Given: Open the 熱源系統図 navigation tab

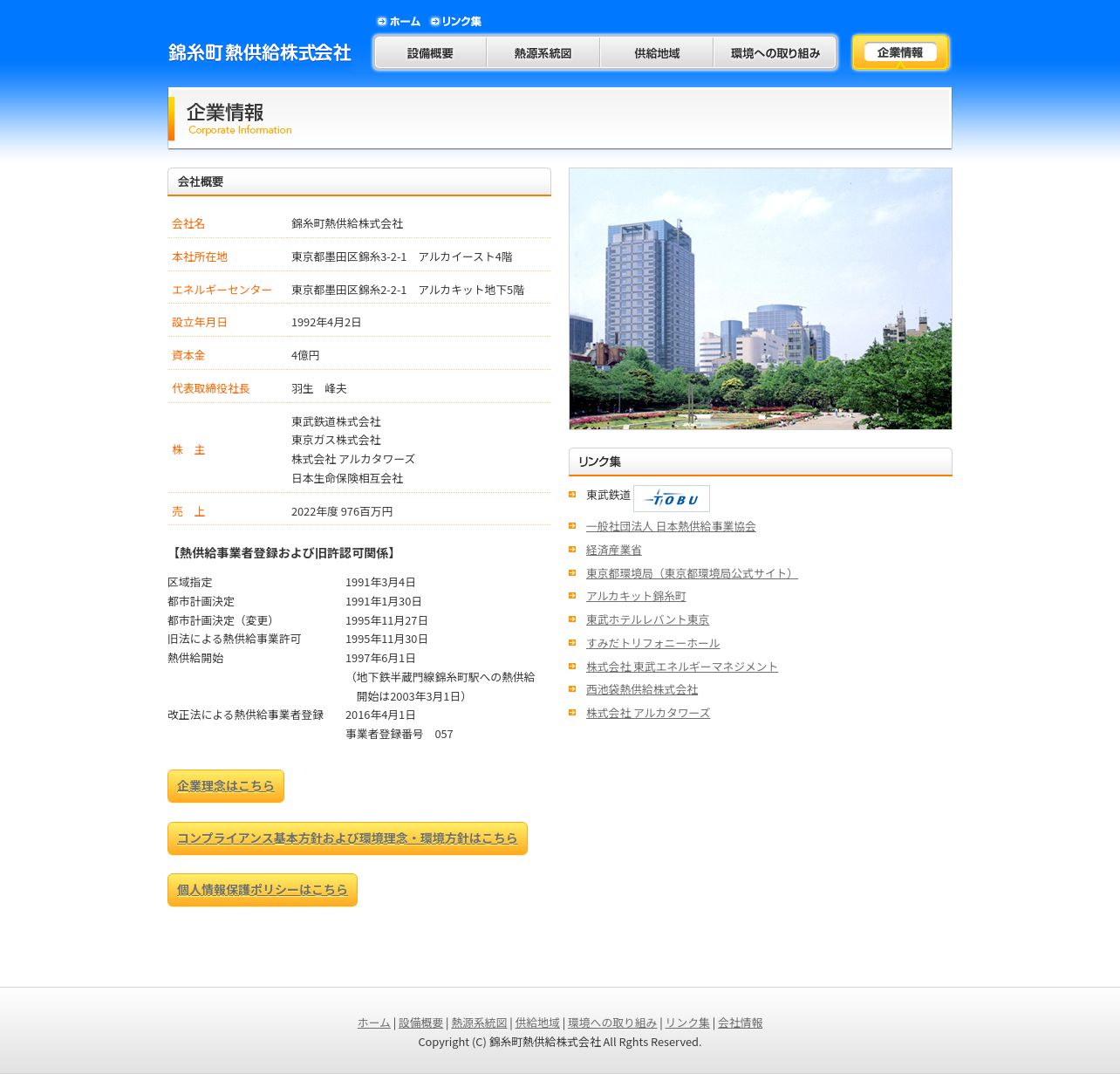Looking at the screenshot, I should (543, 53).
